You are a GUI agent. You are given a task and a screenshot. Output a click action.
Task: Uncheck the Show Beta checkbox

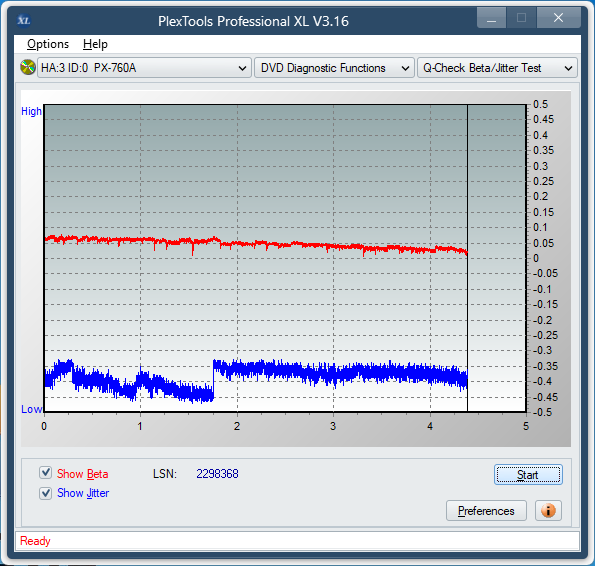(x=46, y=473)
